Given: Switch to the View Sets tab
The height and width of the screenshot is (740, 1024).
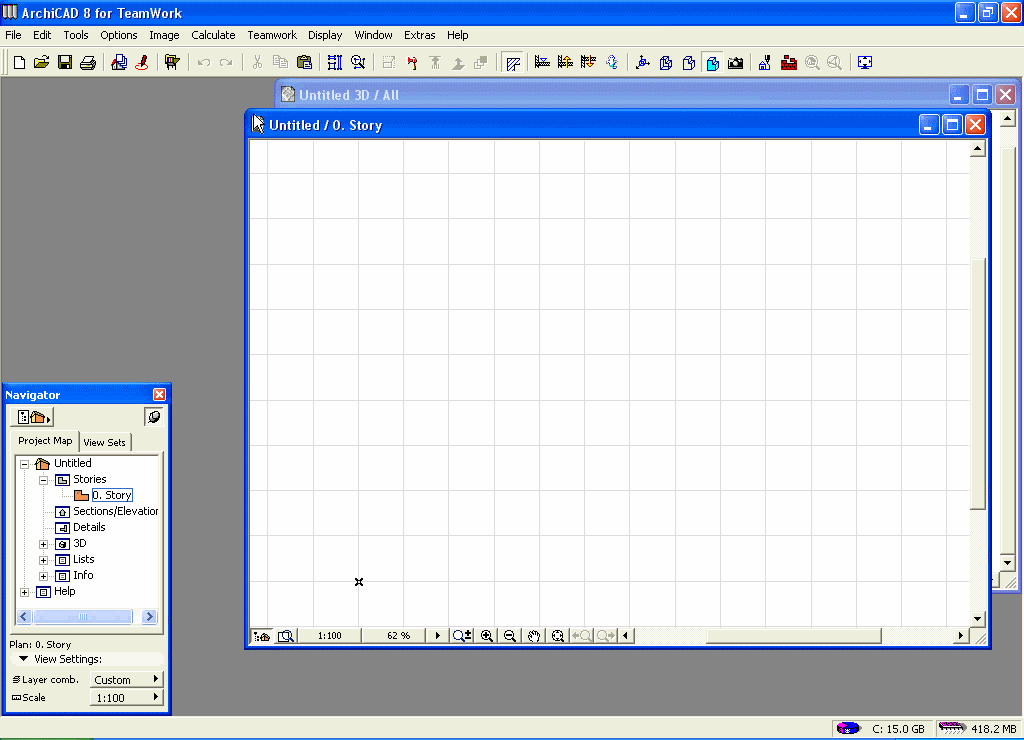Looking at the screenshot, I should pyautogui.click(x=105, y=442).
